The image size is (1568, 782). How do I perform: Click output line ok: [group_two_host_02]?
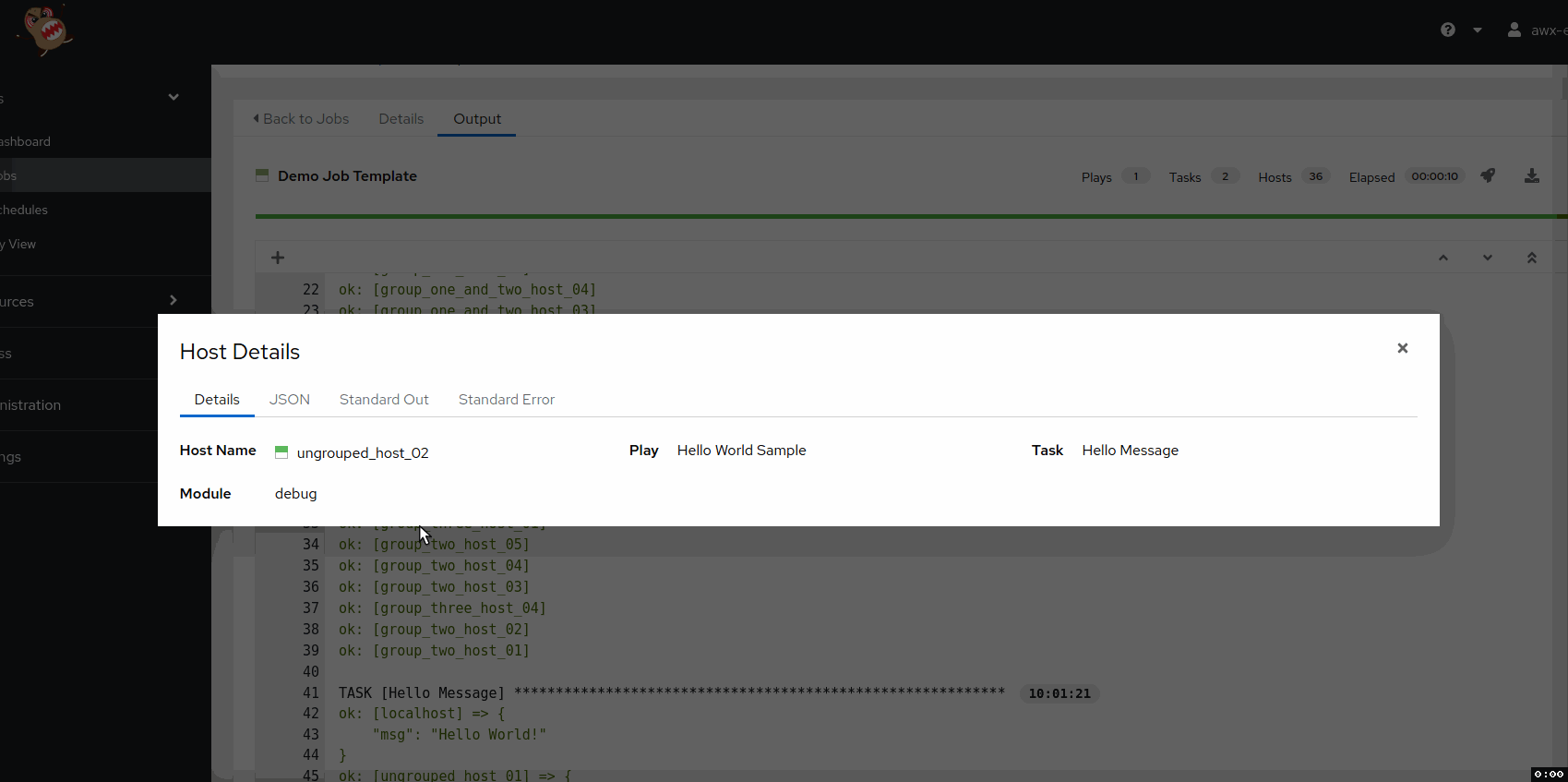coord(434,630)
